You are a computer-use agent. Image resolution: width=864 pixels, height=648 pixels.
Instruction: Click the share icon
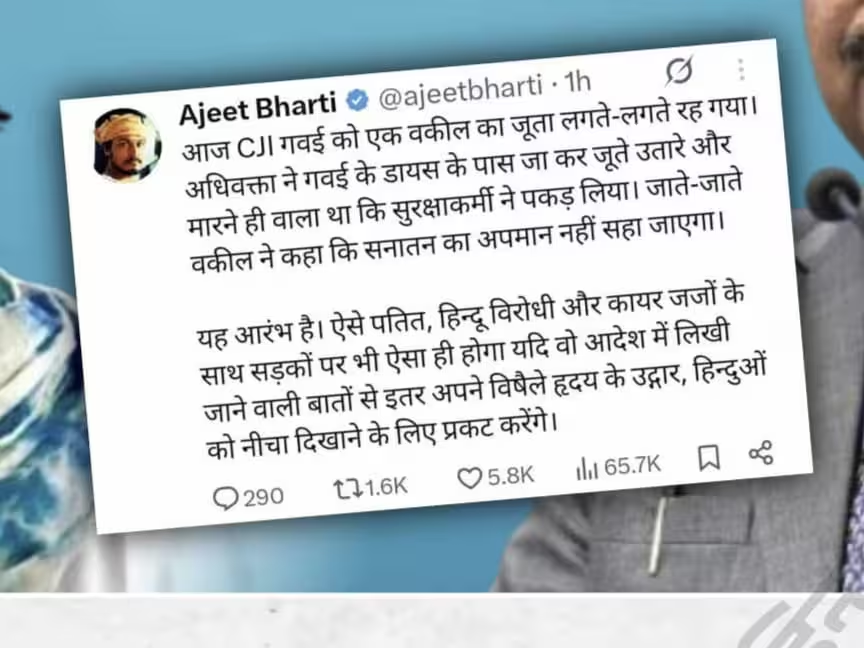(x=761, y=453)
